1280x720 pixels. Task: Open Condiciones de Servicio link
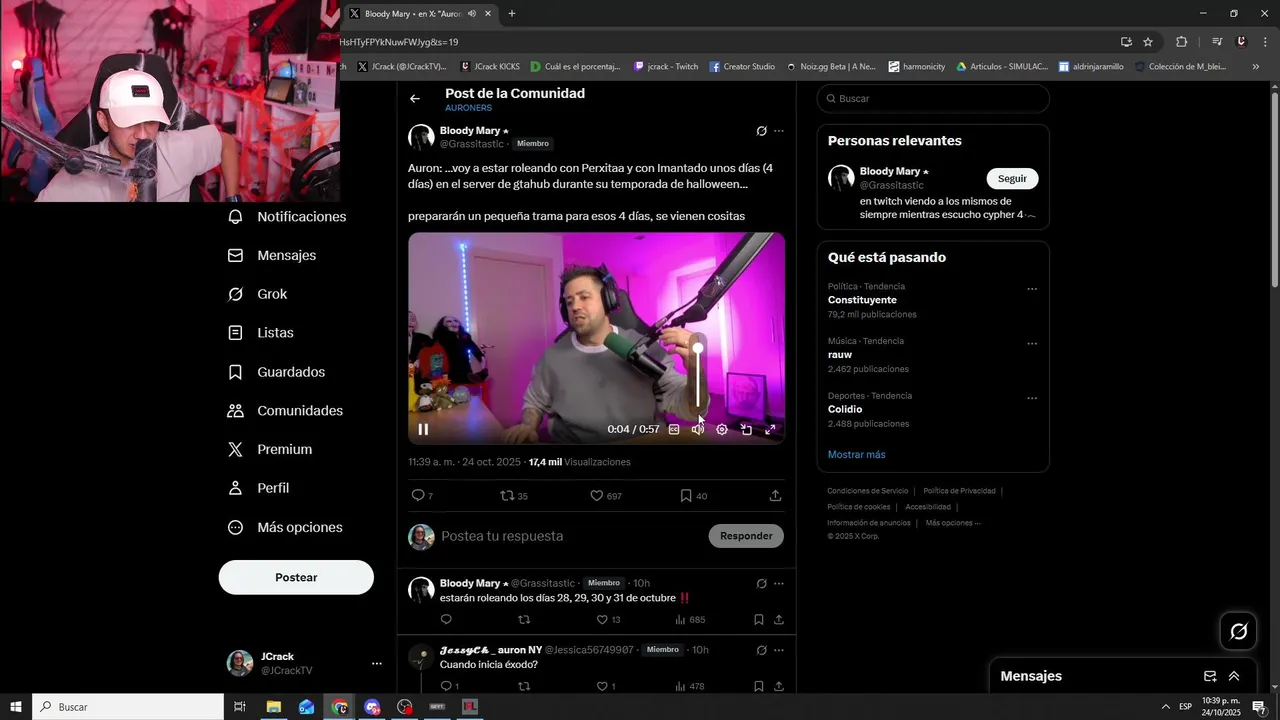coord(868,491)
